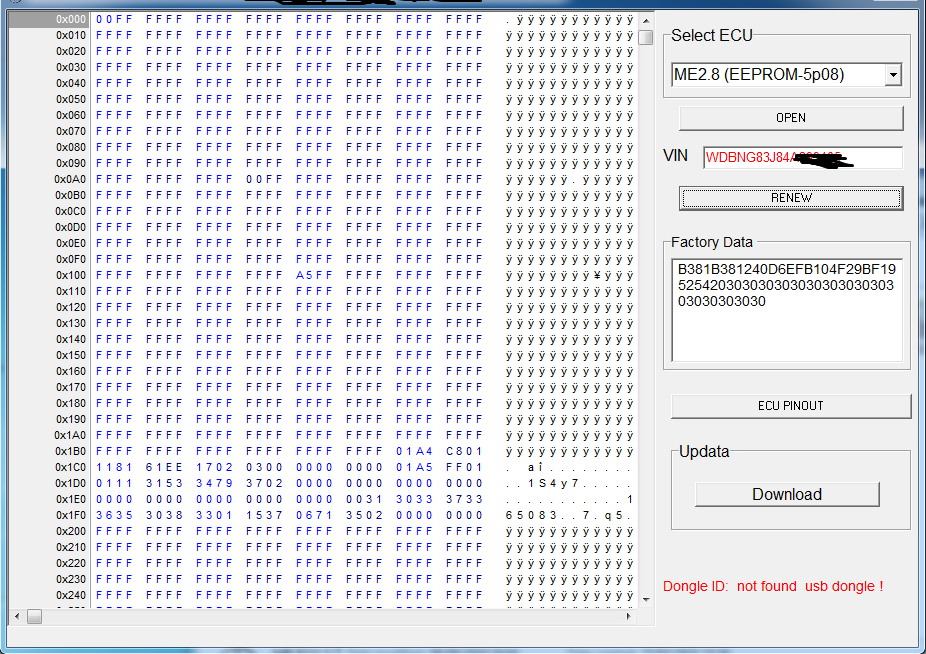Click the OPEN button

pyautogui.click(x=790, y=118)
